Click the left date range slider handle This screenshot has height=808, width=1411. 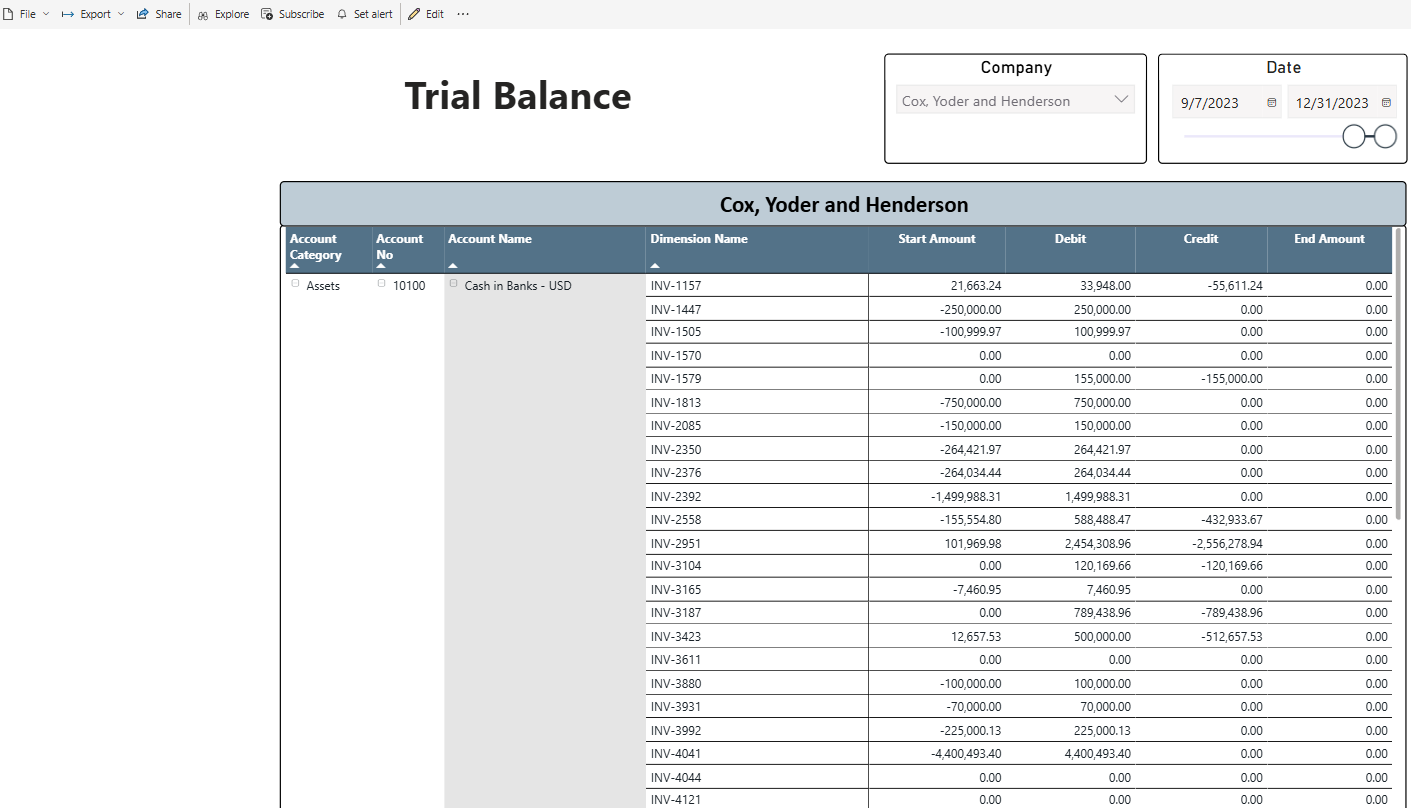pyautogui.click(x=1353, y=136)
